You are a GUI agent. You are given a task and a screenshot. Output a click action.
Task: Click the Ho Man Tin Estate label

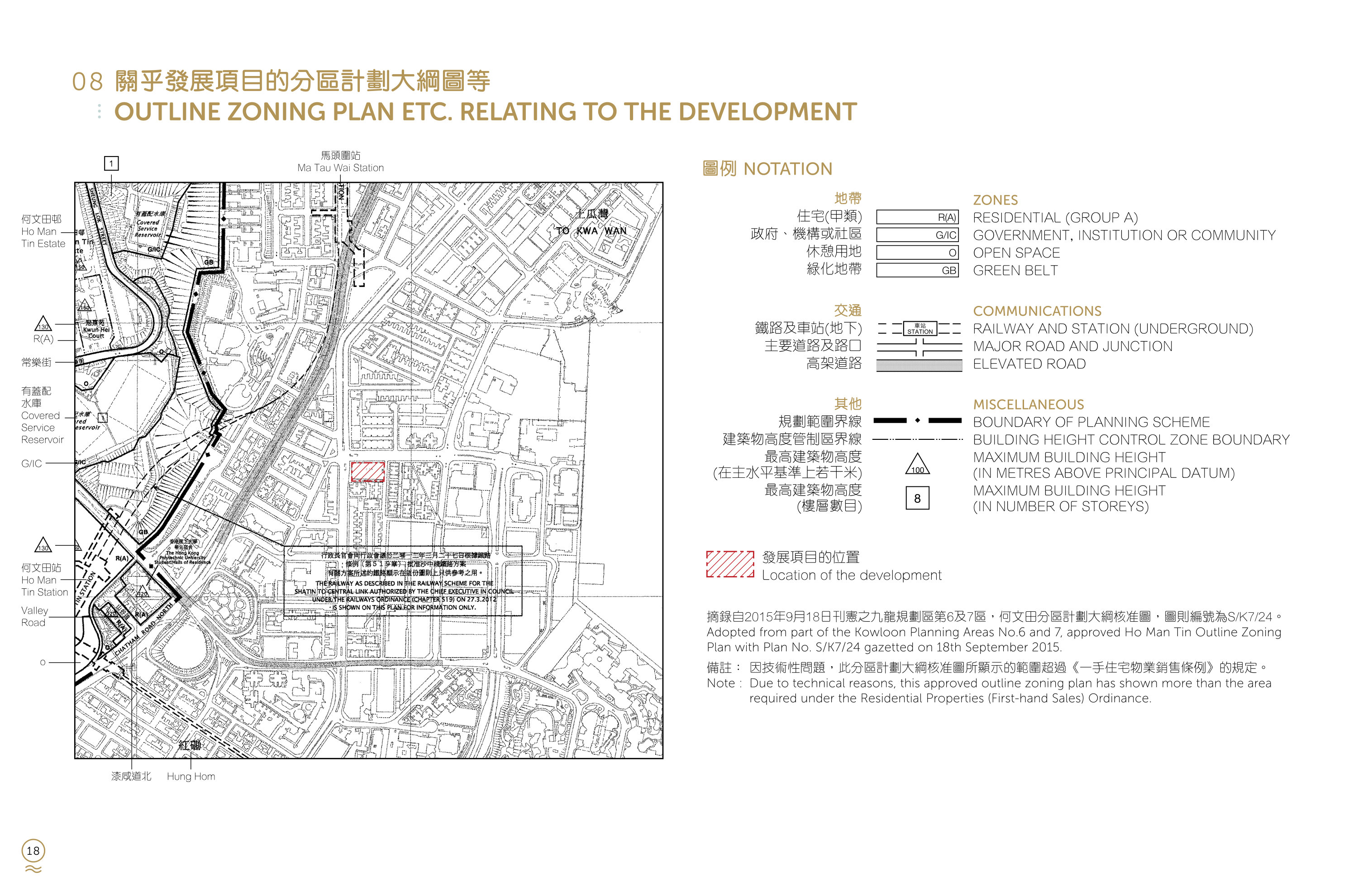click(x=43, y=231)
